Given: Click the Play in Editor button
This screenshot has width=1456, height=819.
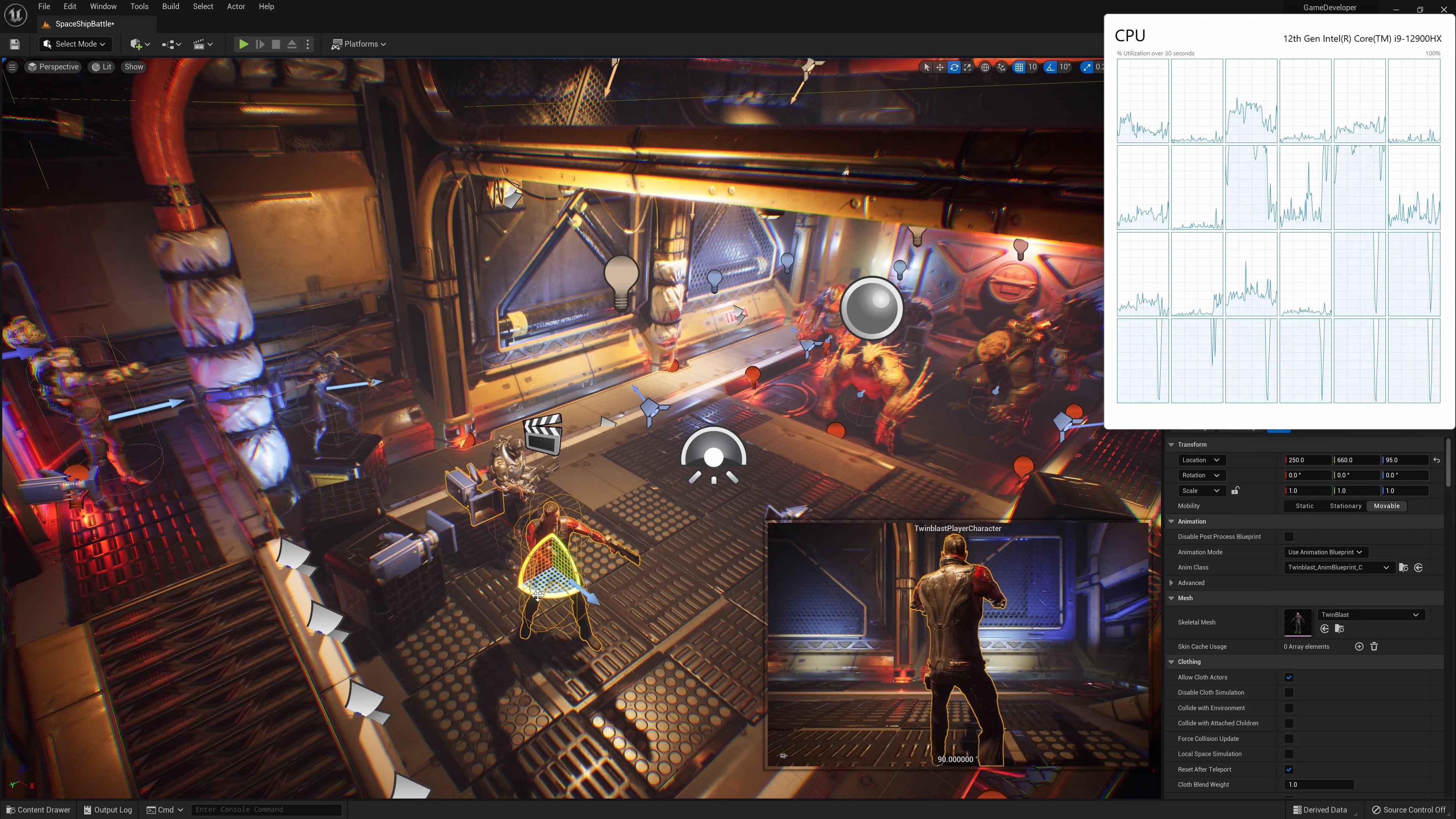Looking at the screenshot, I should click(243, 44).
